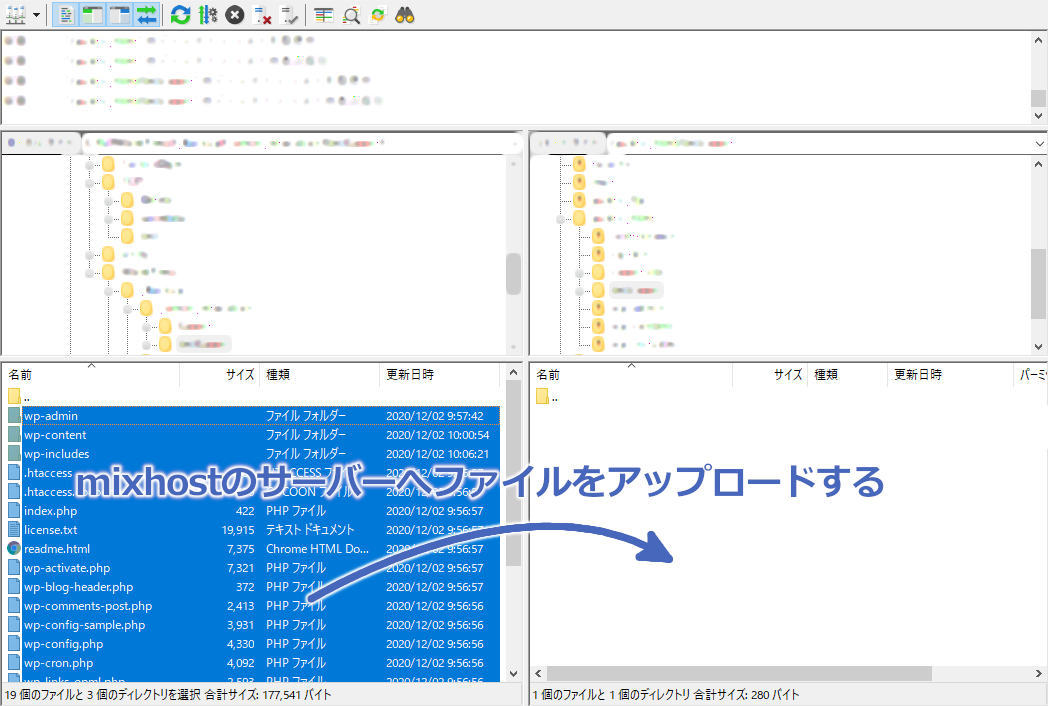Toggle the remote directory tree display
This screenshot has height=706, width=1048.
pyautogui.click(x=120, y=15)
